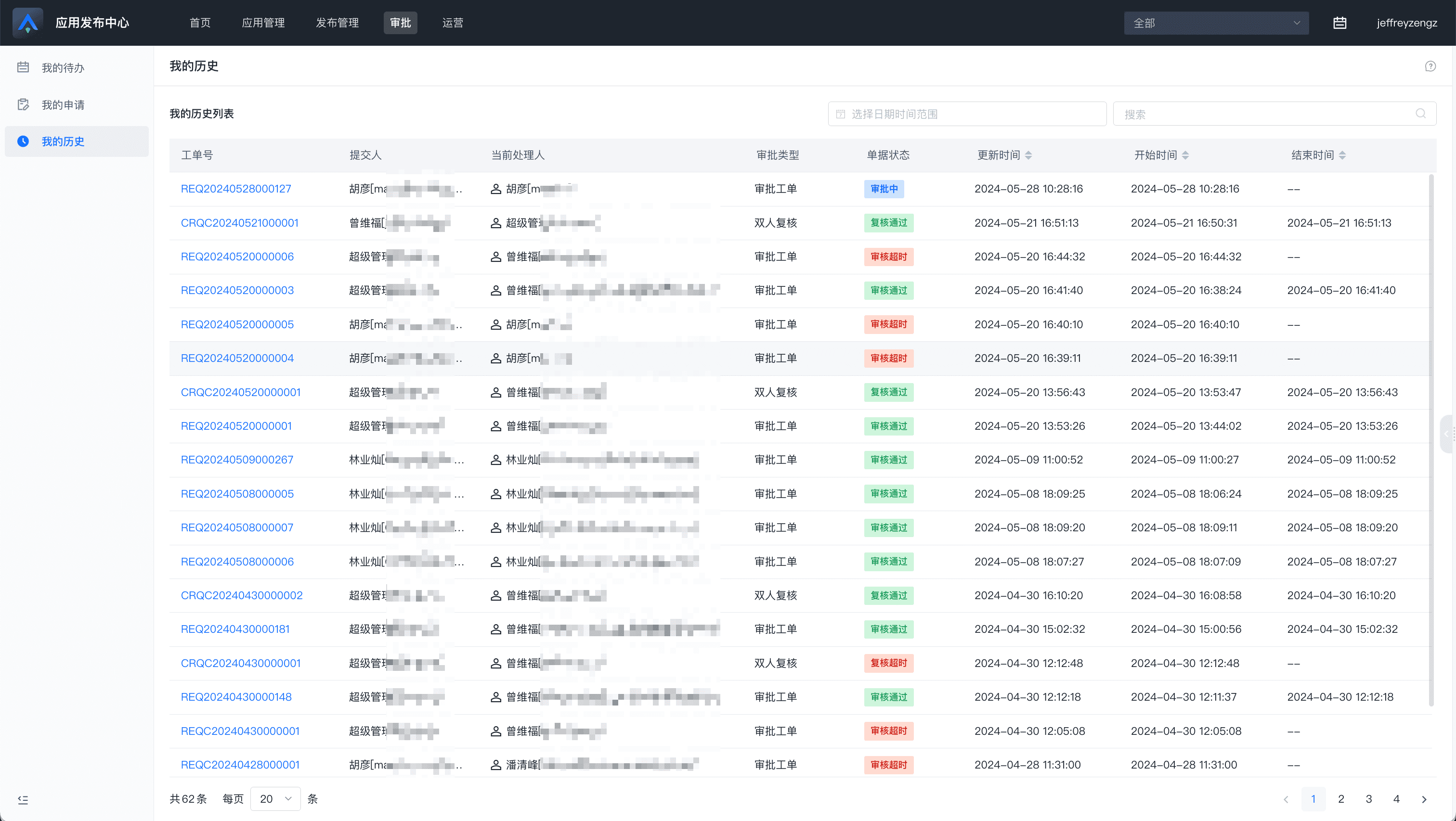This screenshot has height=821, width=1456.
Task: Click the table vertical scrollbar
Action: click(x=1431, y=441)
